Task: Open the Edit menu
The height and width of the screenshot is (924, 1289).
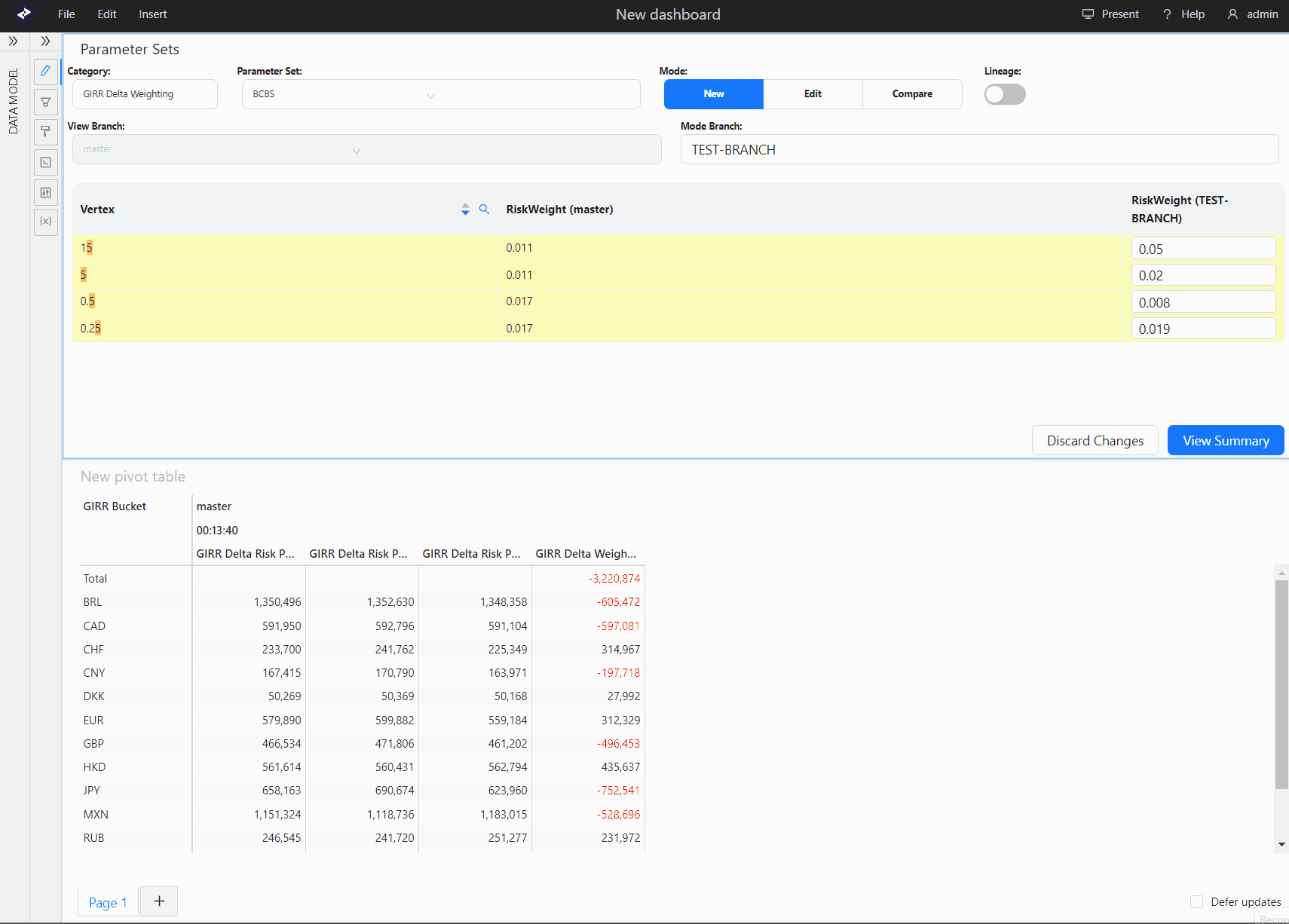Action: click(x=107, y=14)
